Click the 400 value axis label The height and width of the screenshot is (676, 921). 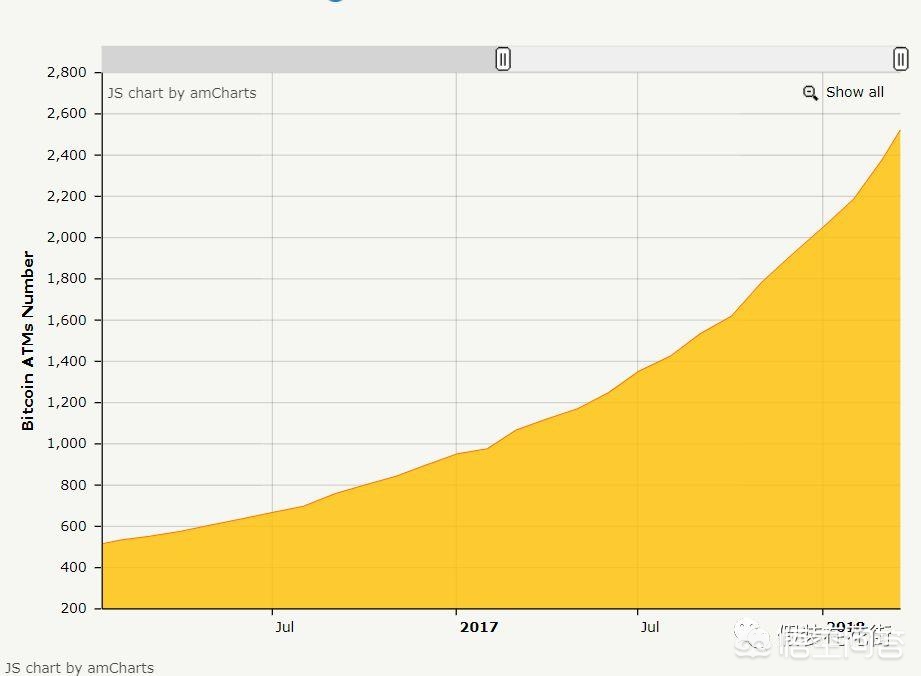(x=73, y=567)
